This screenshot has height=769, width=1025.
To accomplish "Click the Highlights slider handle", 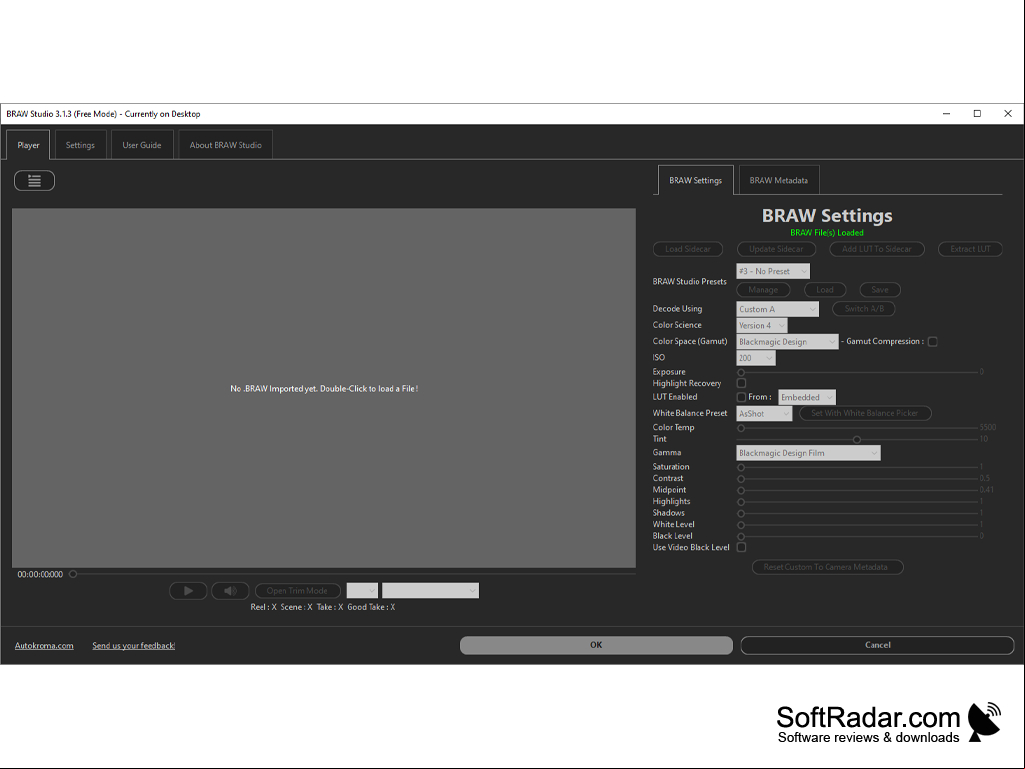I will tap(741, 502).
